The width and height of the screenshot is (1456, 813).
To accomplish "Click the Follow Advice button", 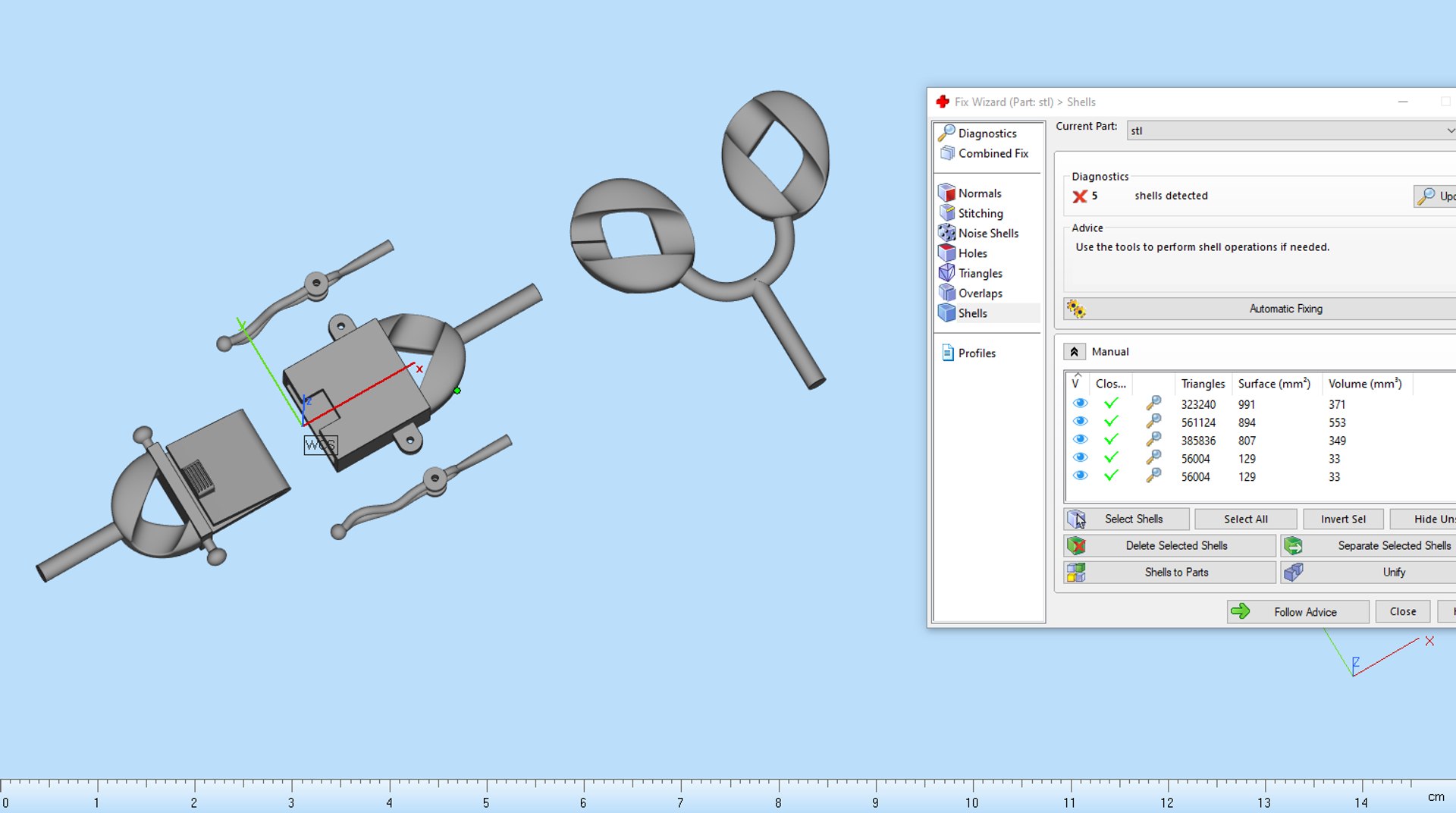I will click(x=1298, y=611).
